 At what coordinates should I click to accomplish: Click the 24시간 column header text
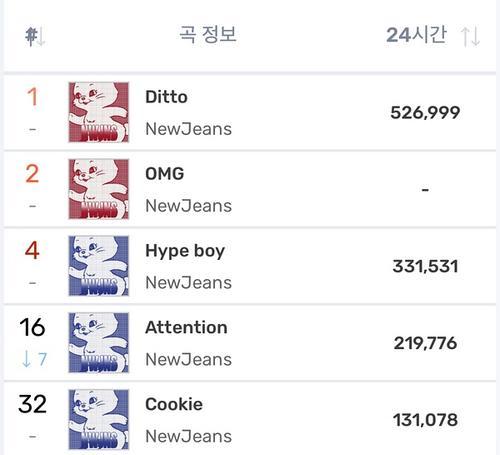(x=416, y=35)
